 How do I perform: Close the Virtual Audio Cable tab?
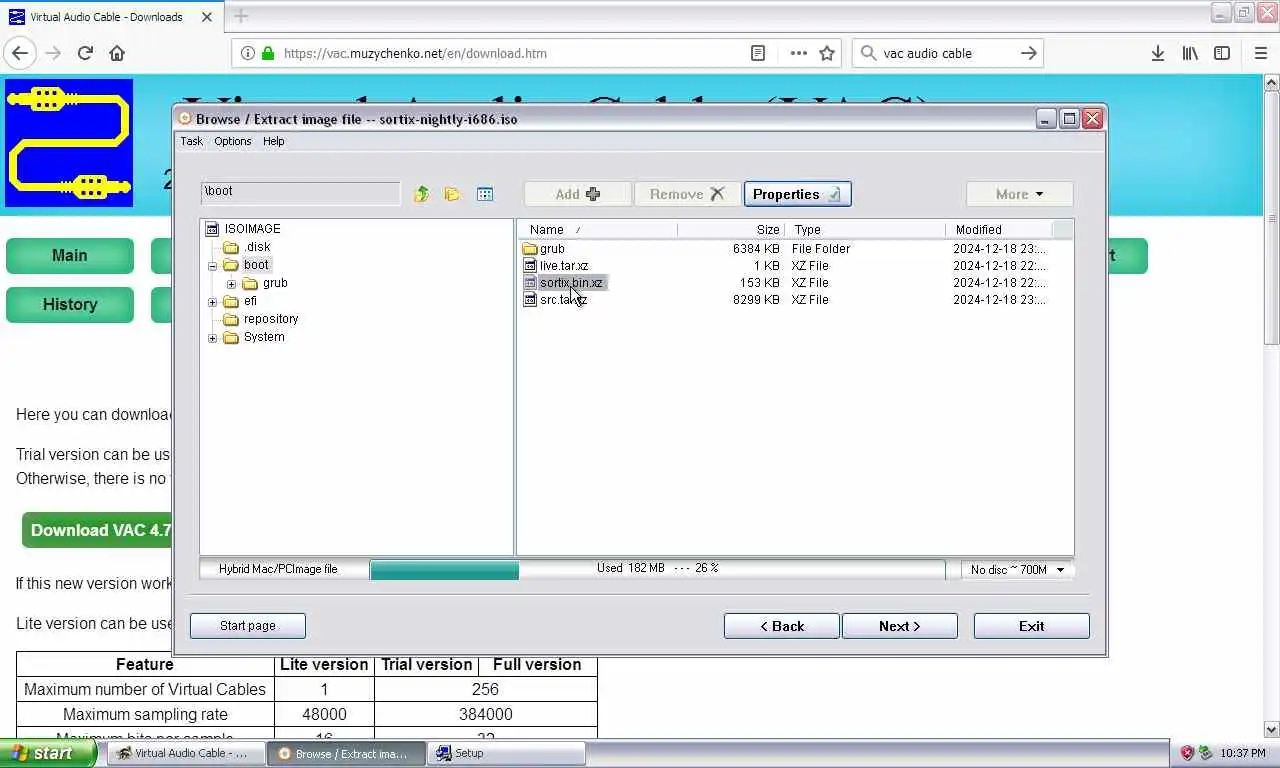(x=208, y=17)
